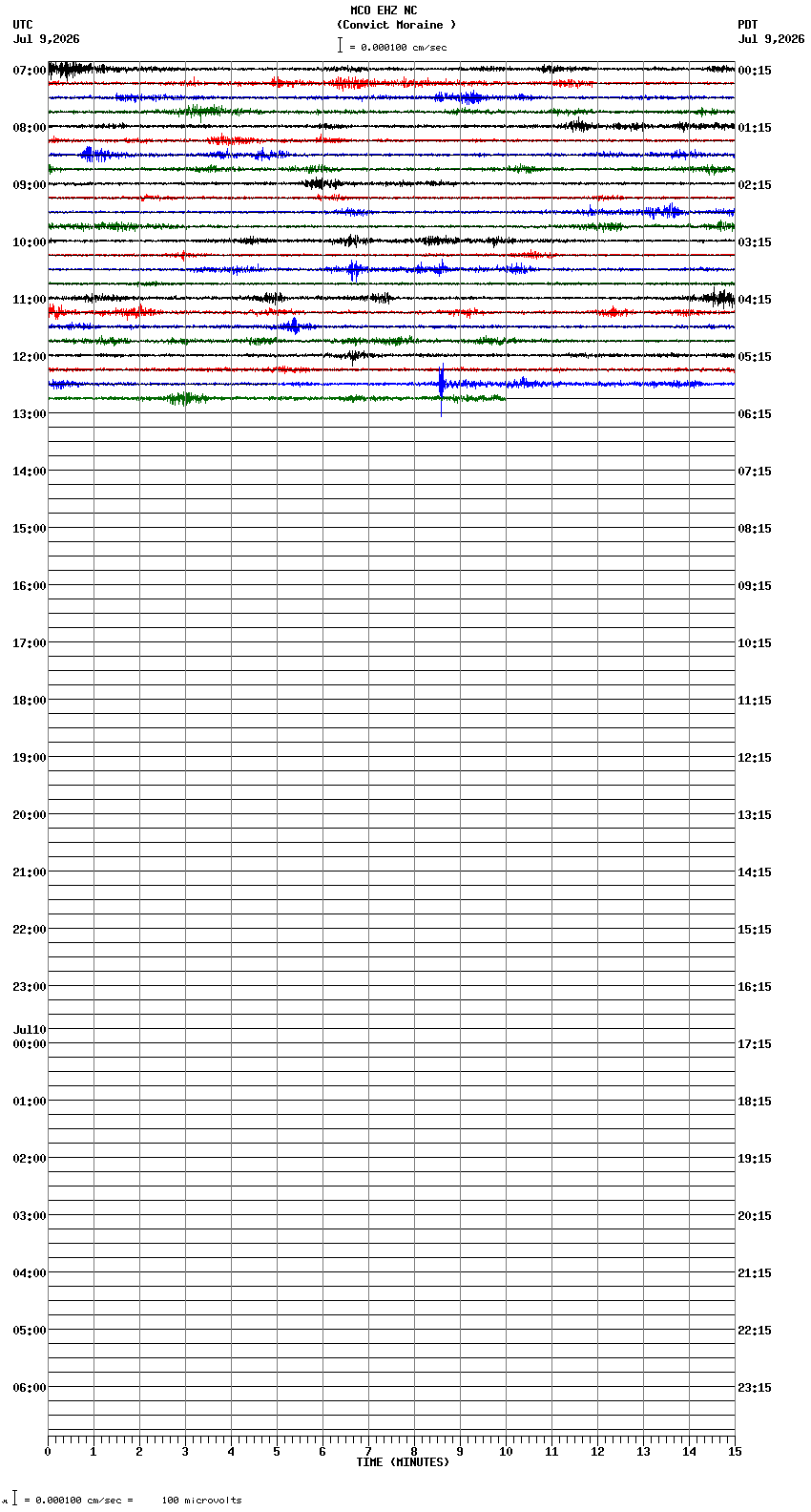Image resolution: width=811 pixels, height=1512 pixels.
Task: Click the '03:00' UTC time label
Action: [30, 1216]
